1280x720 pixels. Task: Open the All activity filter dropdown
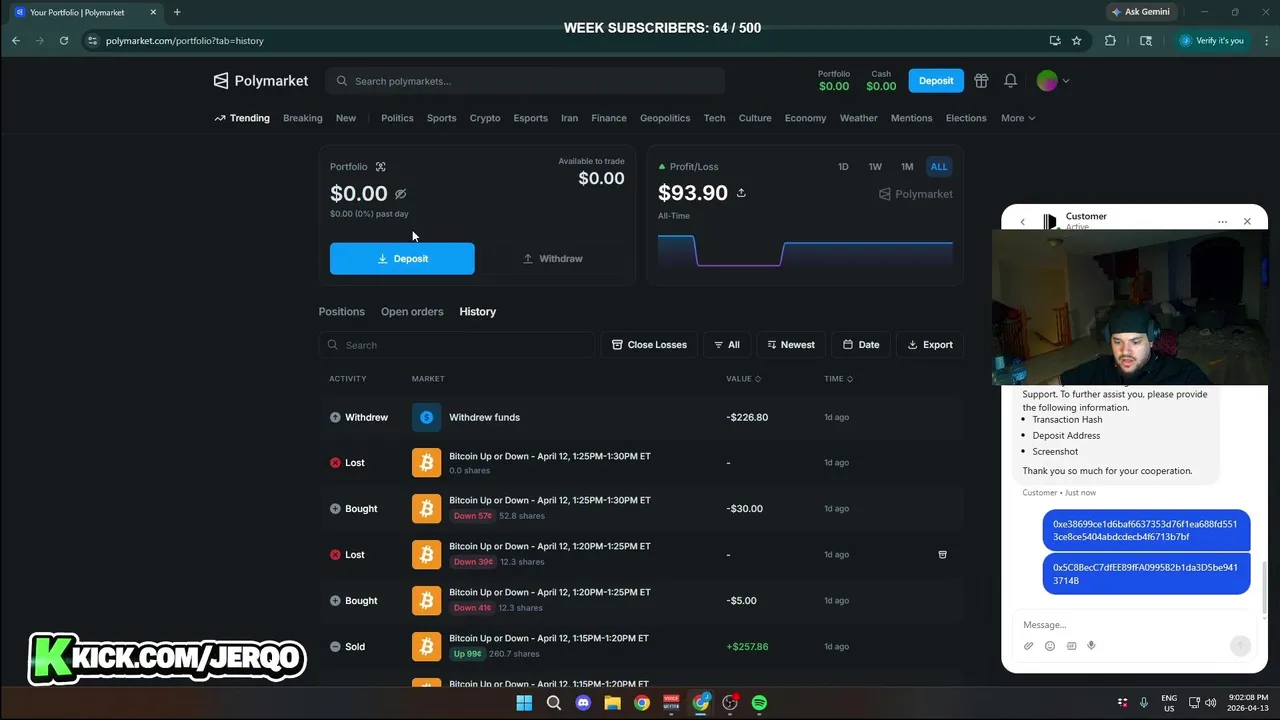tap(727, 345)
